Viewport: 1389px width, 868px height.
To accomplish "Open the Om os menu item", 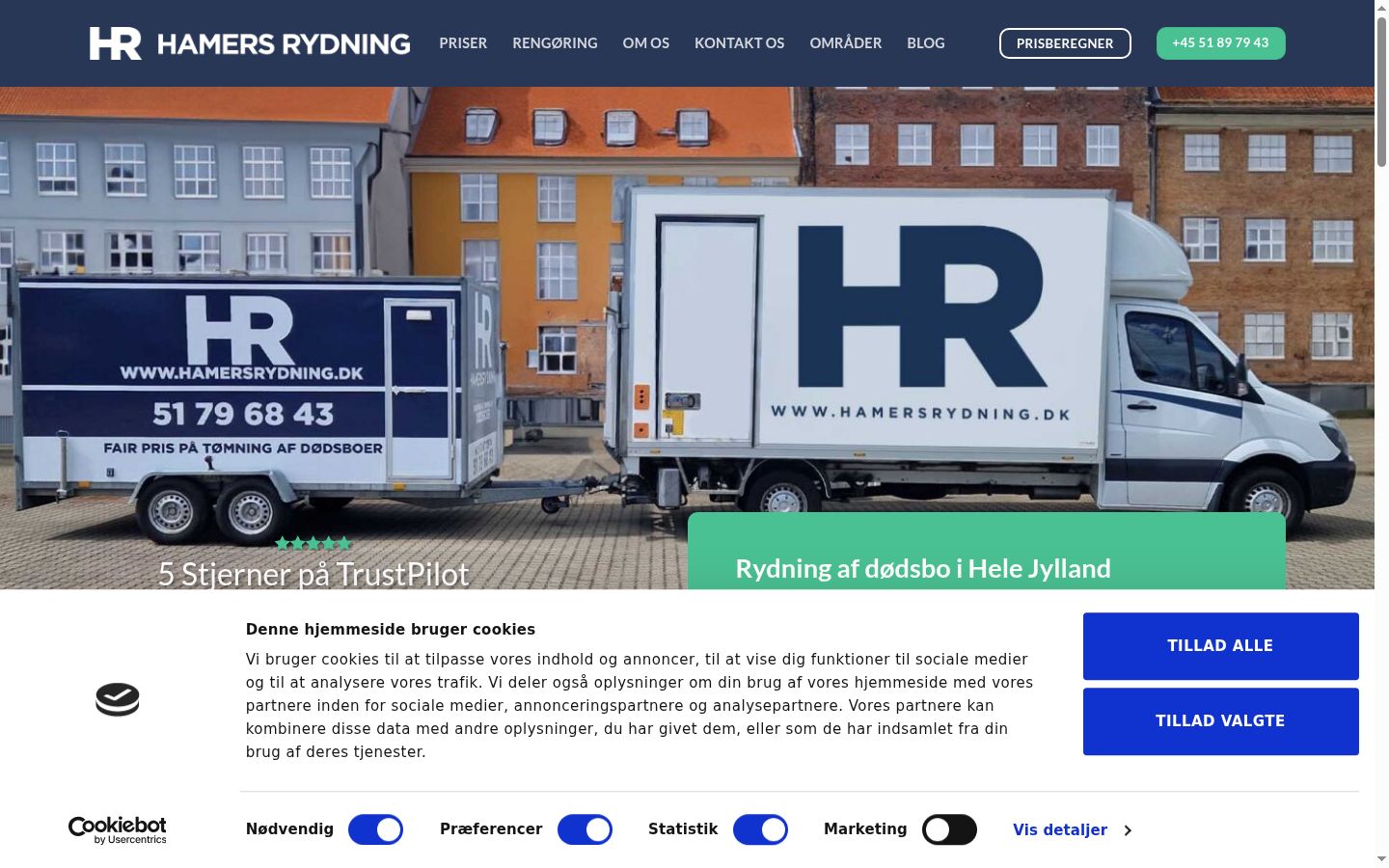I will [x=646, y=43].
